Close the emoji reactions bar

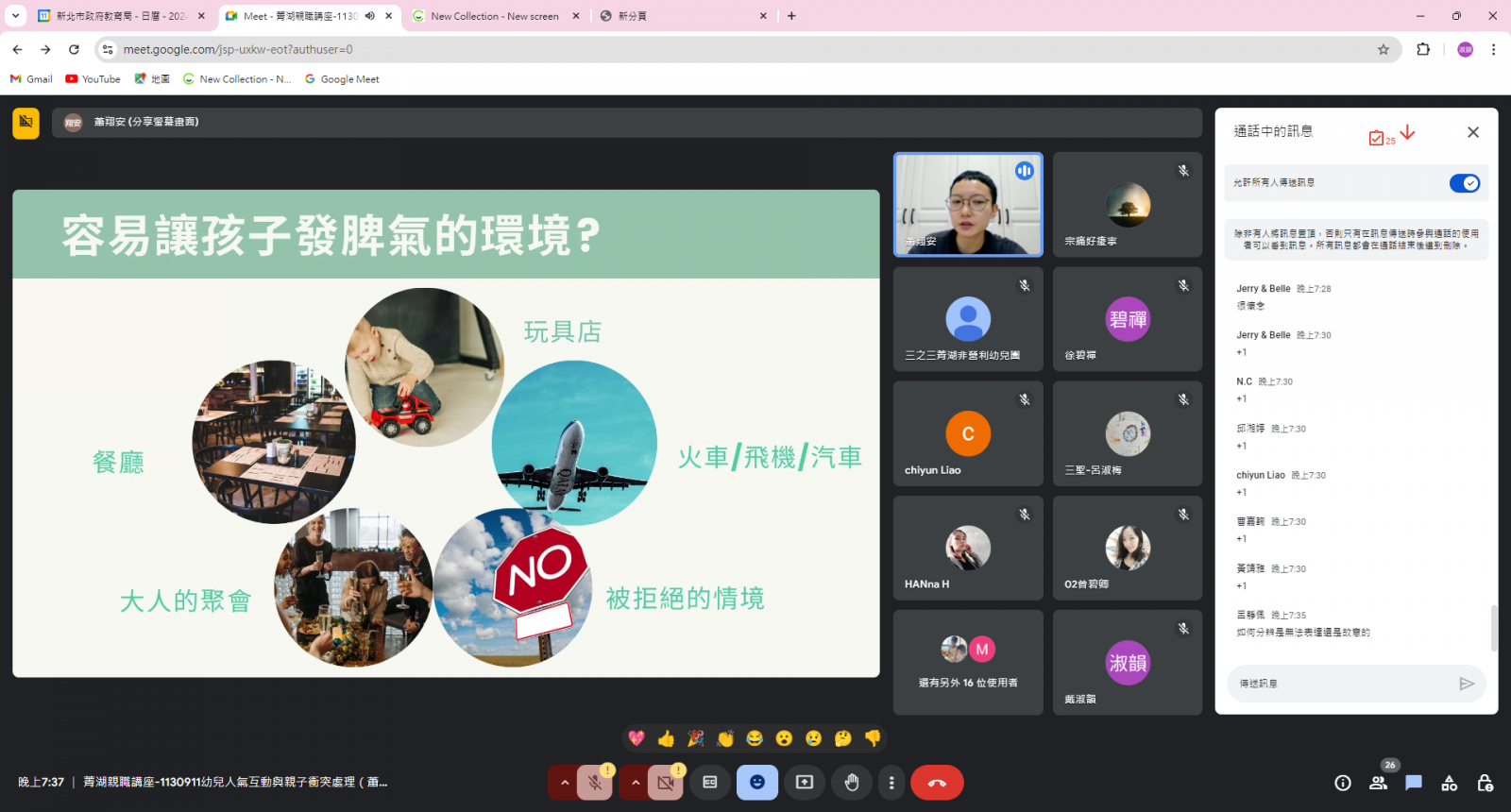tap(757, 783)
